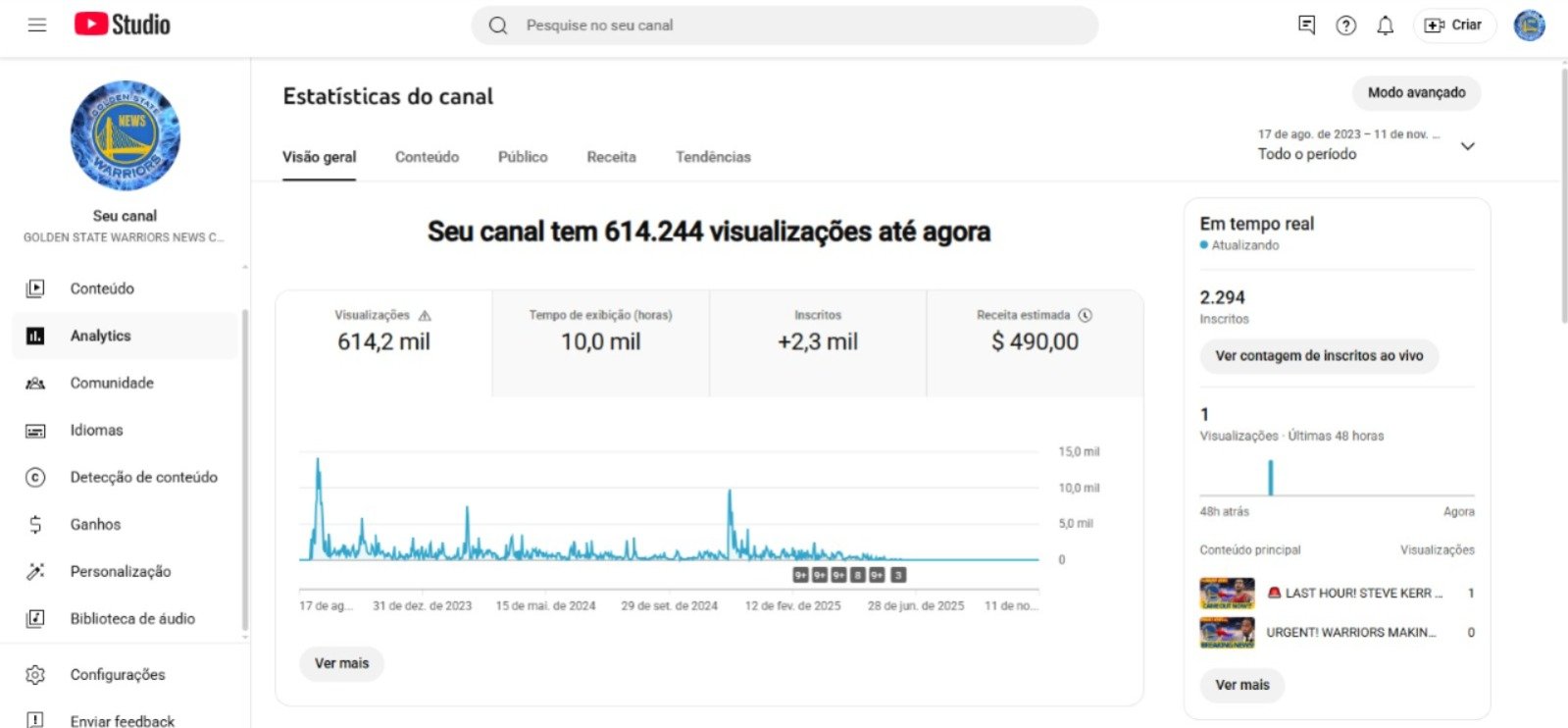The width and height of the screenshot is (1568, 728).
Task: Open the LAST HOUR! STEVE KERR video thumbnail
Action: pyautogui.click(x=1227, y=594)
